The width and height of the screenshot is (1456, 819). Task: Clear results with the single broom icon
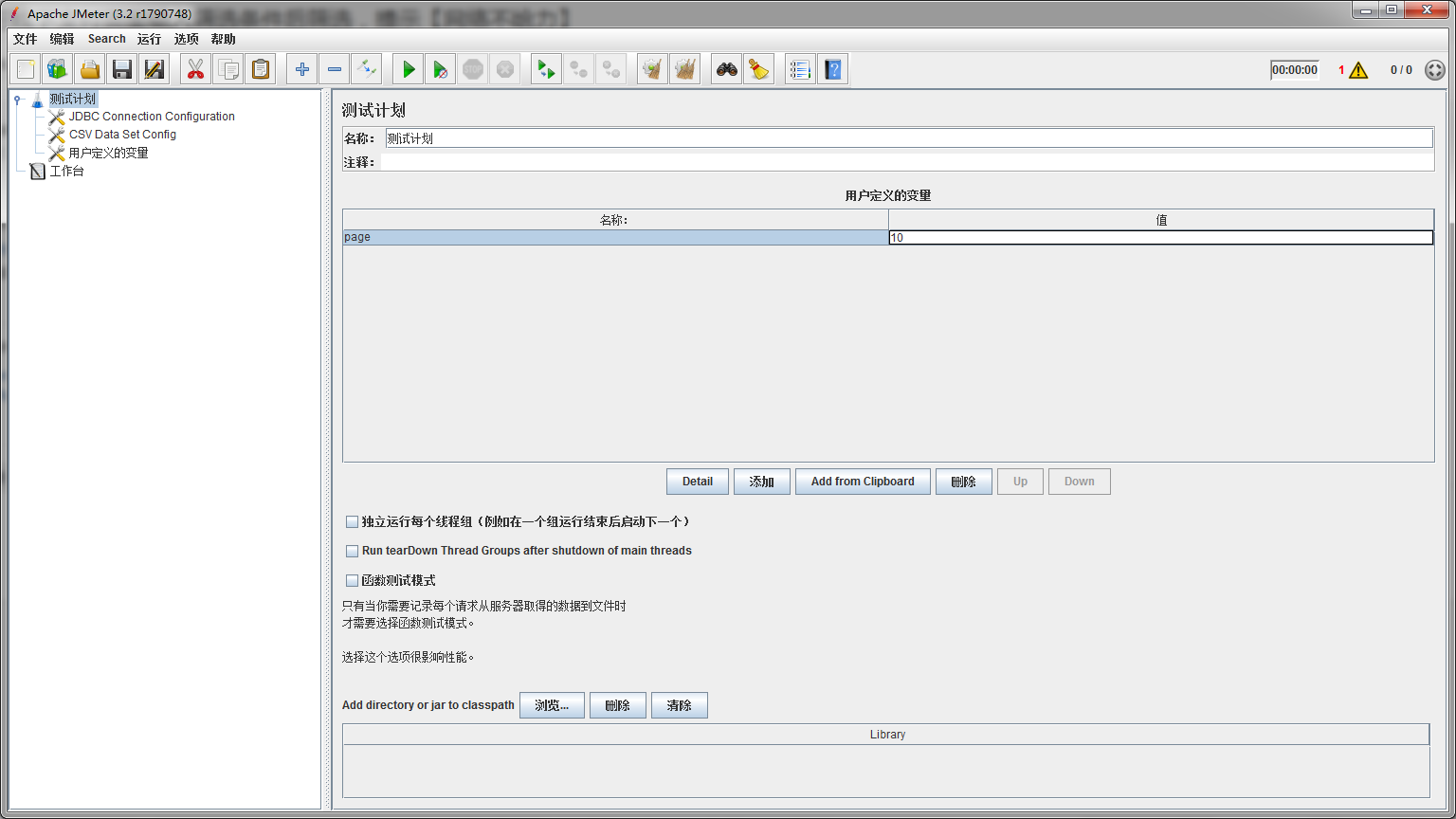652,69
